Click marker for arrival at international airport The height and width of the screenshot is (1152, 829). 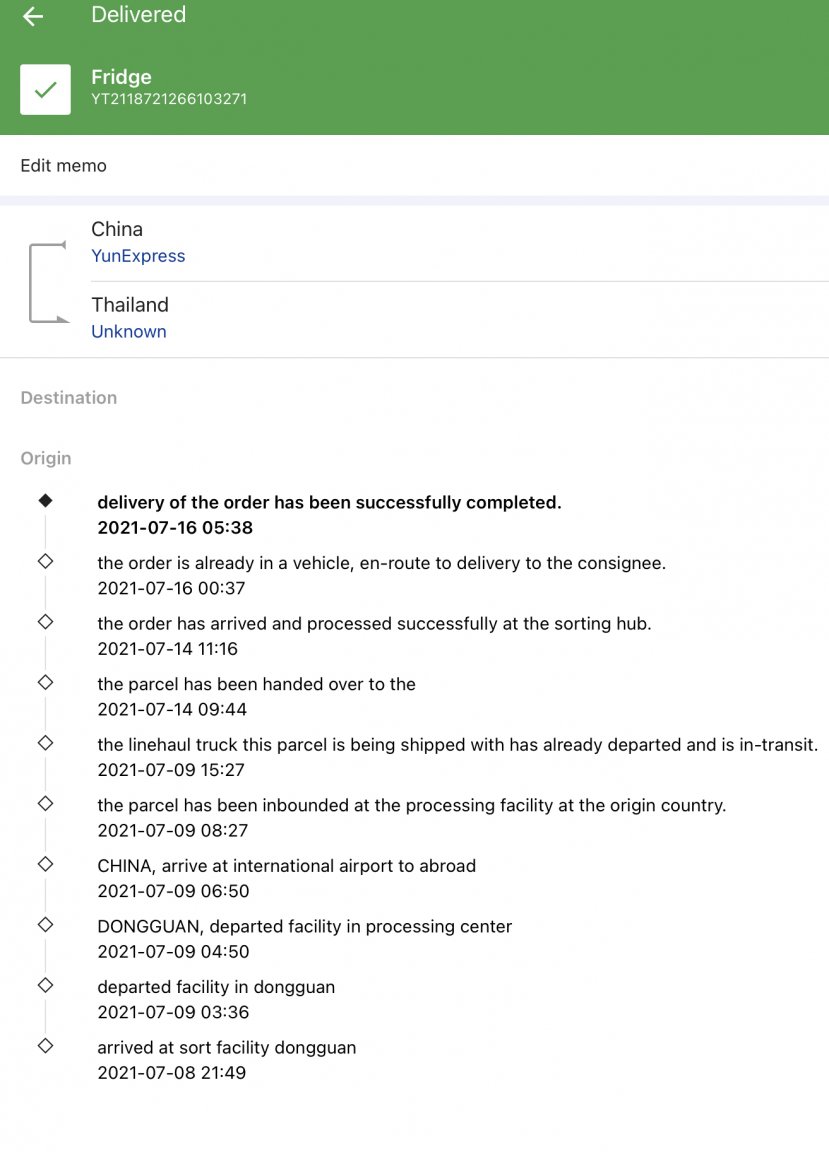click(45, 864)
